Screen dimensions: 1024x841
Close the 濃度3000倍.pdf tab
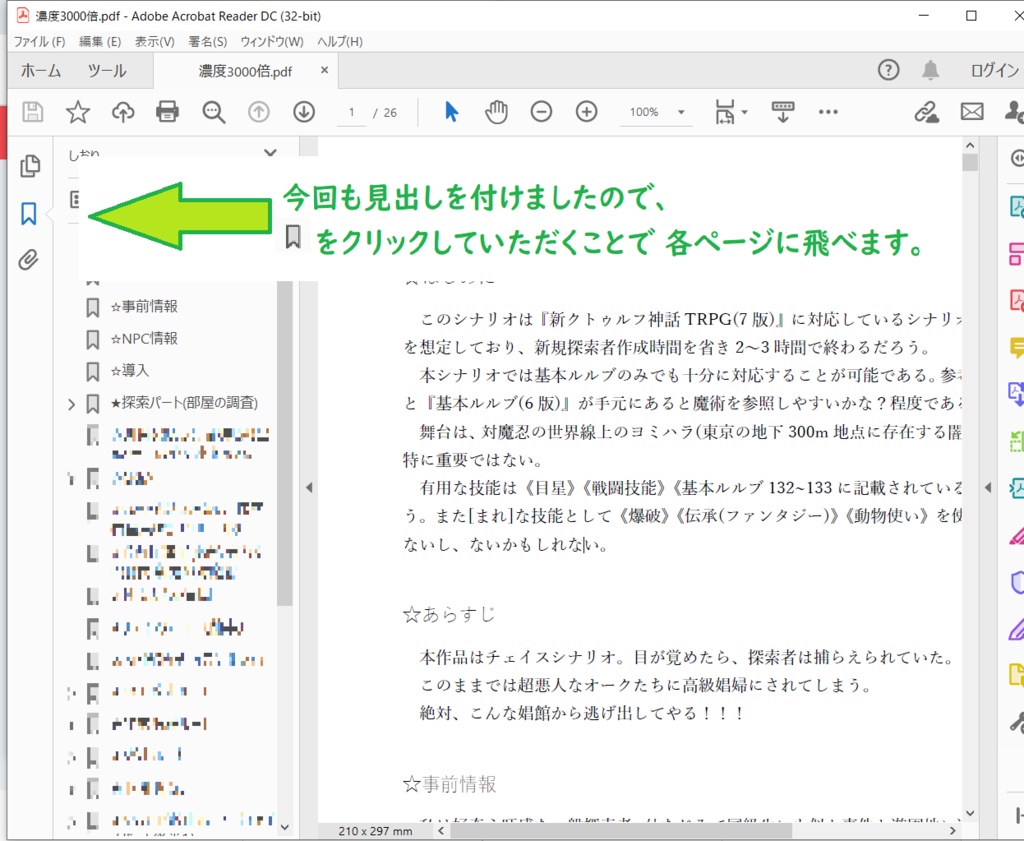(324, 70)
